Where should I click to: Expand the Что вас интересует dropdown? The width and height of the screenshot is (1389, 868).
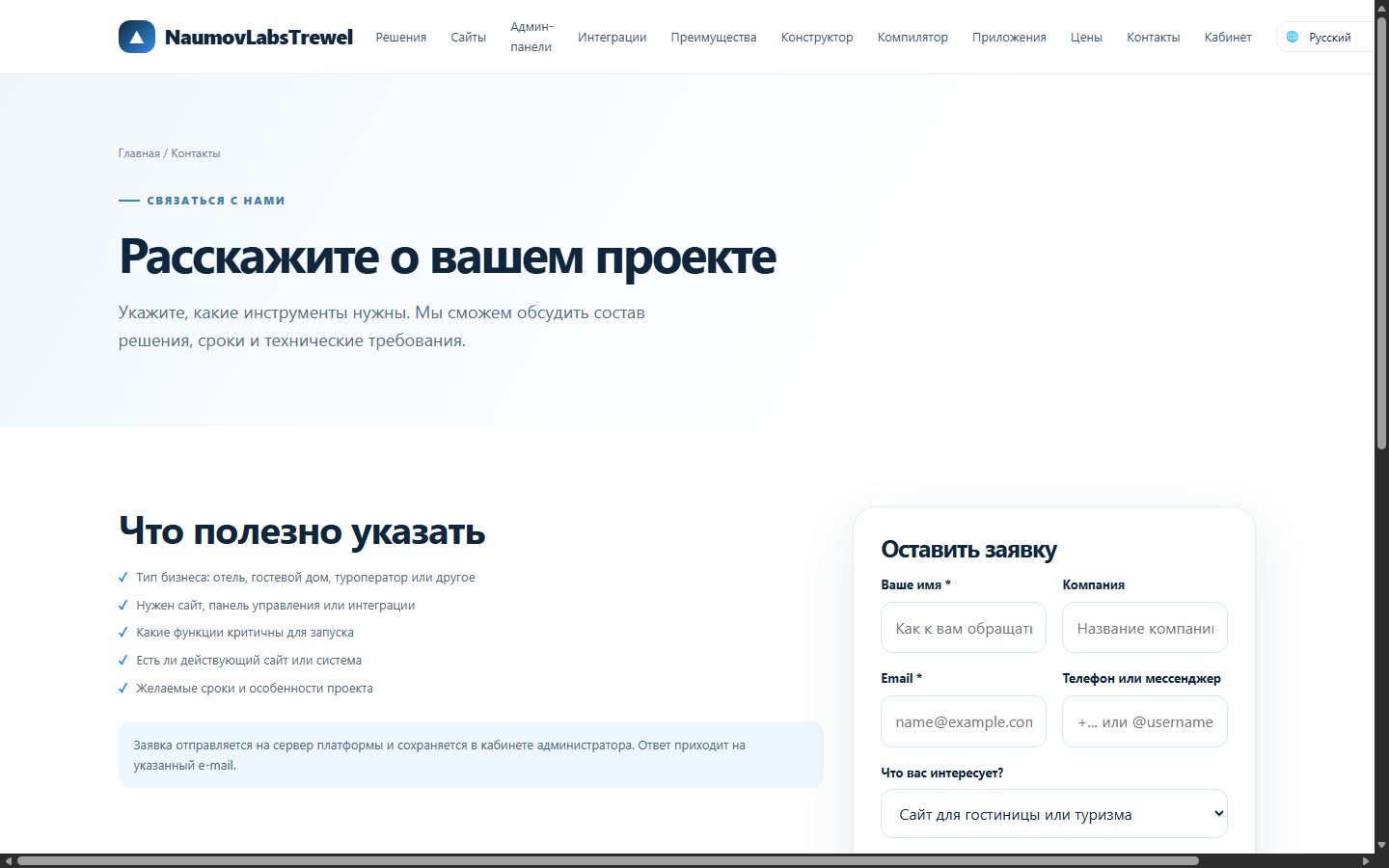(x=1054, y=814)
